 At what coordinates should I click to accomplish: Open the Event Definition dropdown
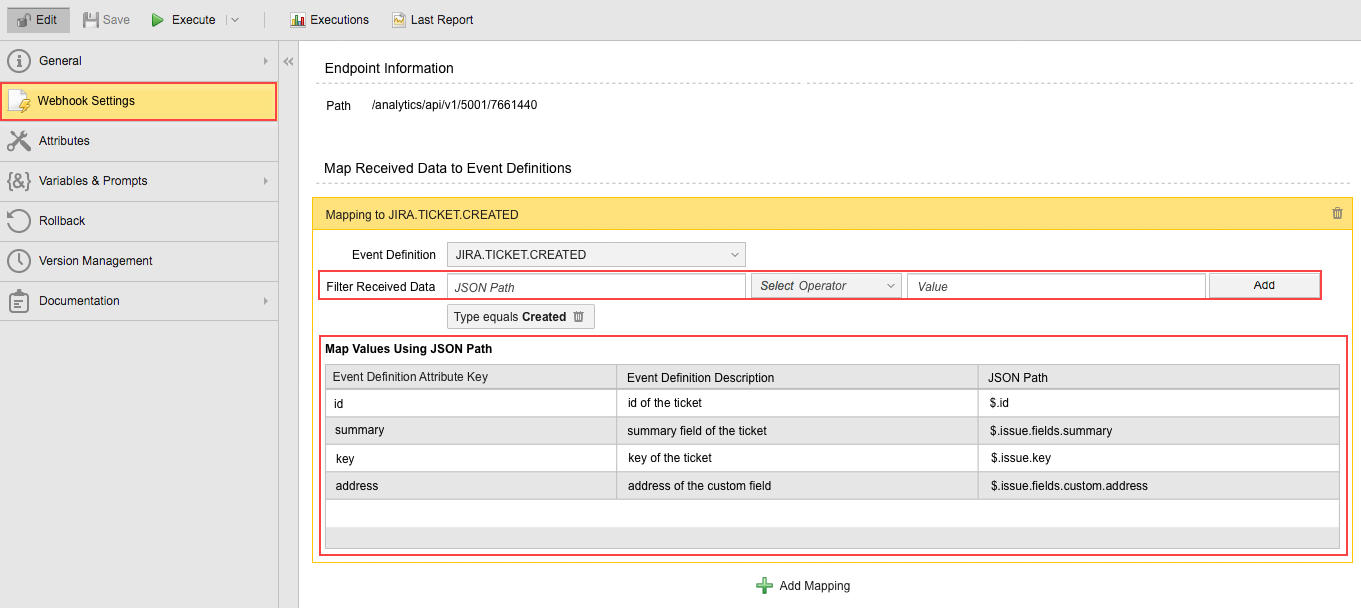click(595, 255)
